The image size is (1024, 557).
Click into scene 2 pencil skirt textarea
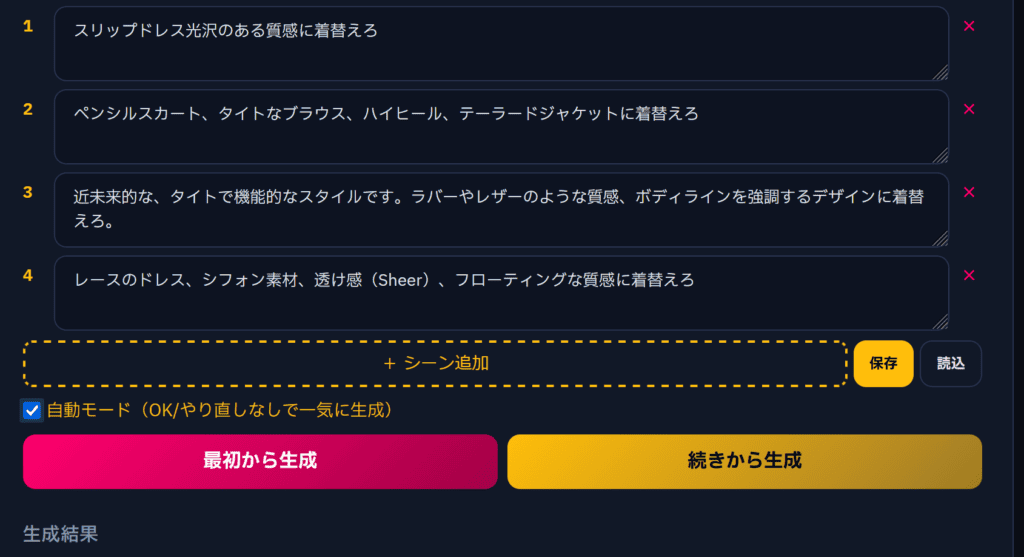click(x=500, y=126)
